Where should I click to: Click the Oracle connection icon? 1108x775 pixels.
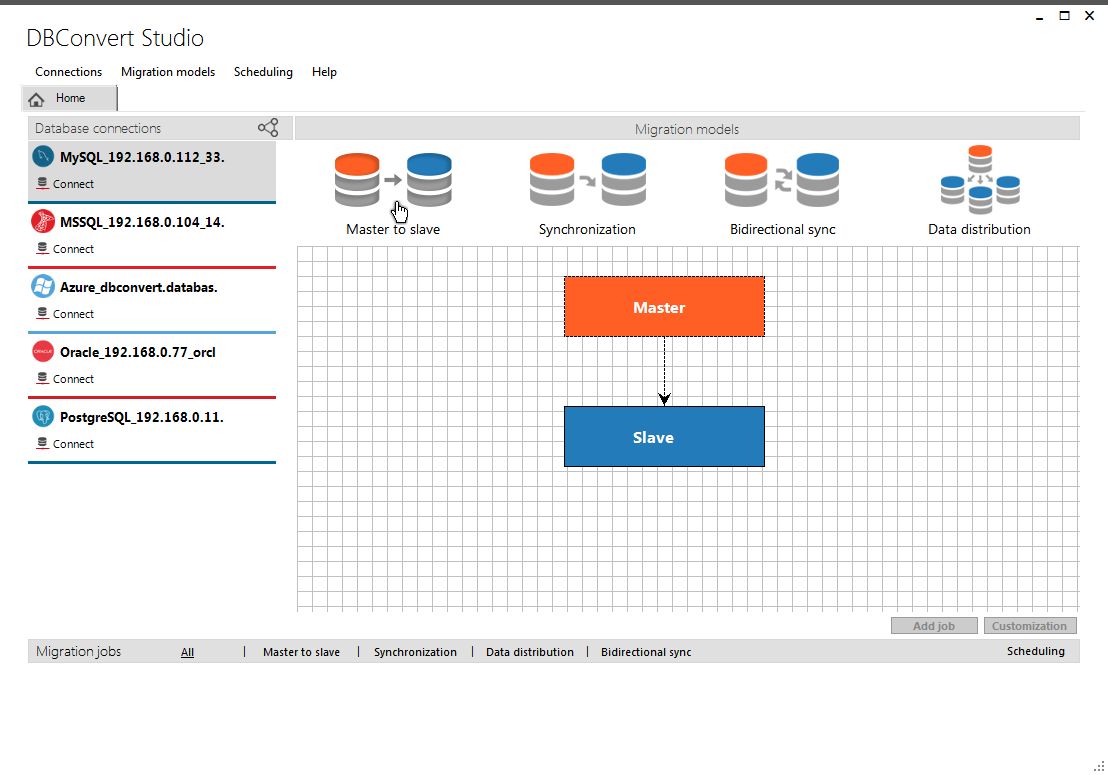[42, 351]
